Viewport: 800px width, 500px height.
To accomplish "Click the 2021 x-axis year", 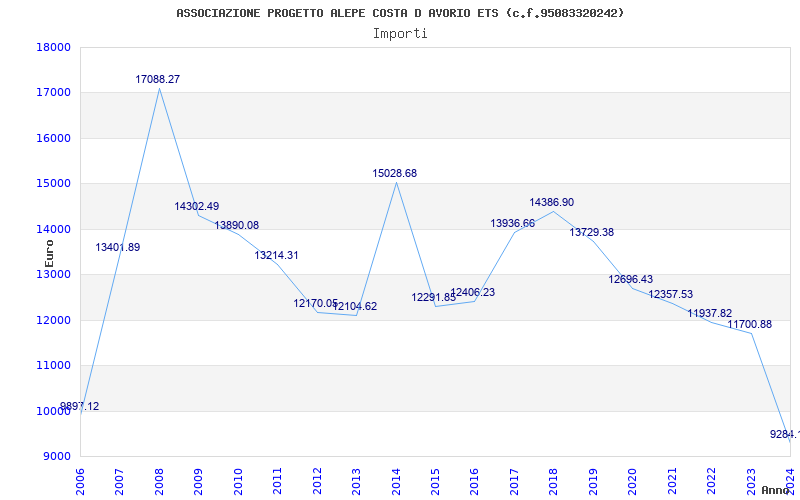I will tap(672, 482).
